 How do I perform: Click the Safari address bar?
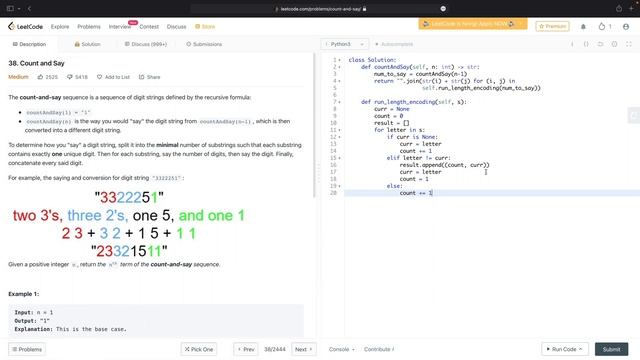320,9
